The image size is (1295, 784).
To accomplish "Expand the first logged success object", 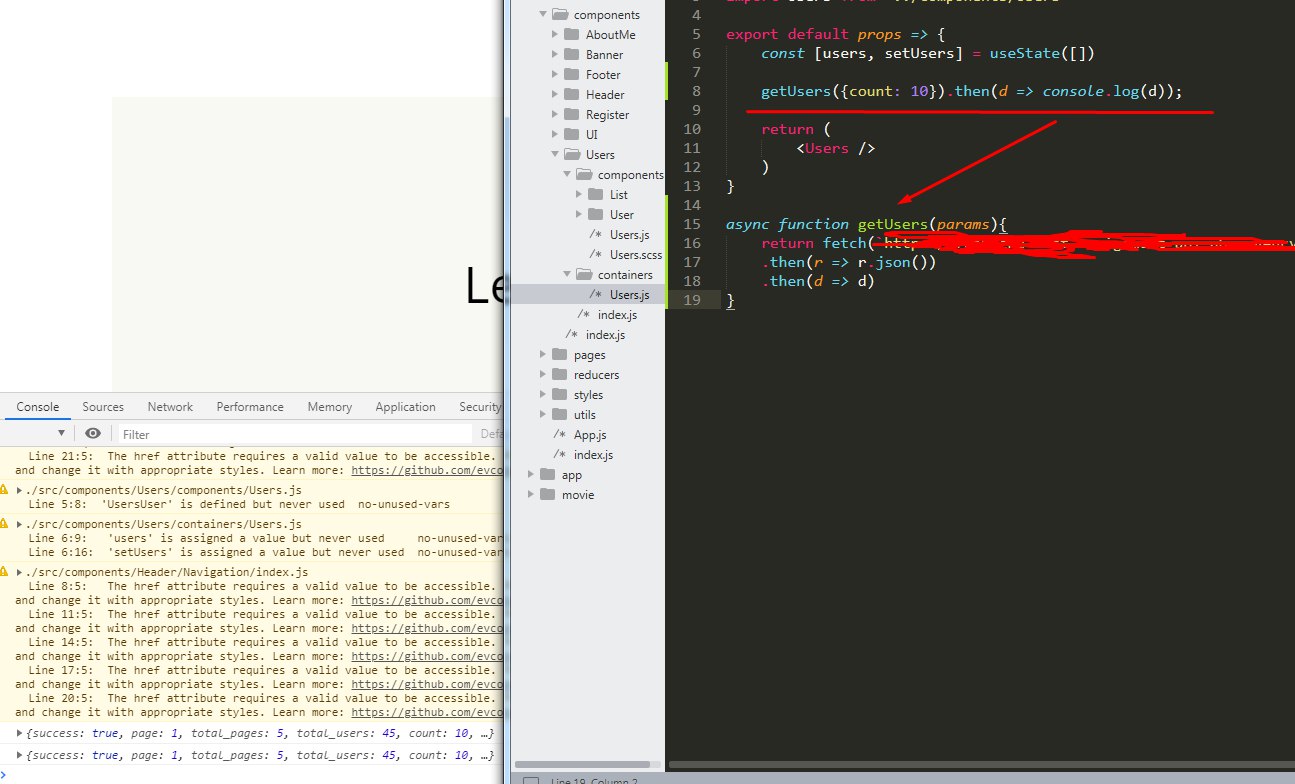I will pos(21,734).
